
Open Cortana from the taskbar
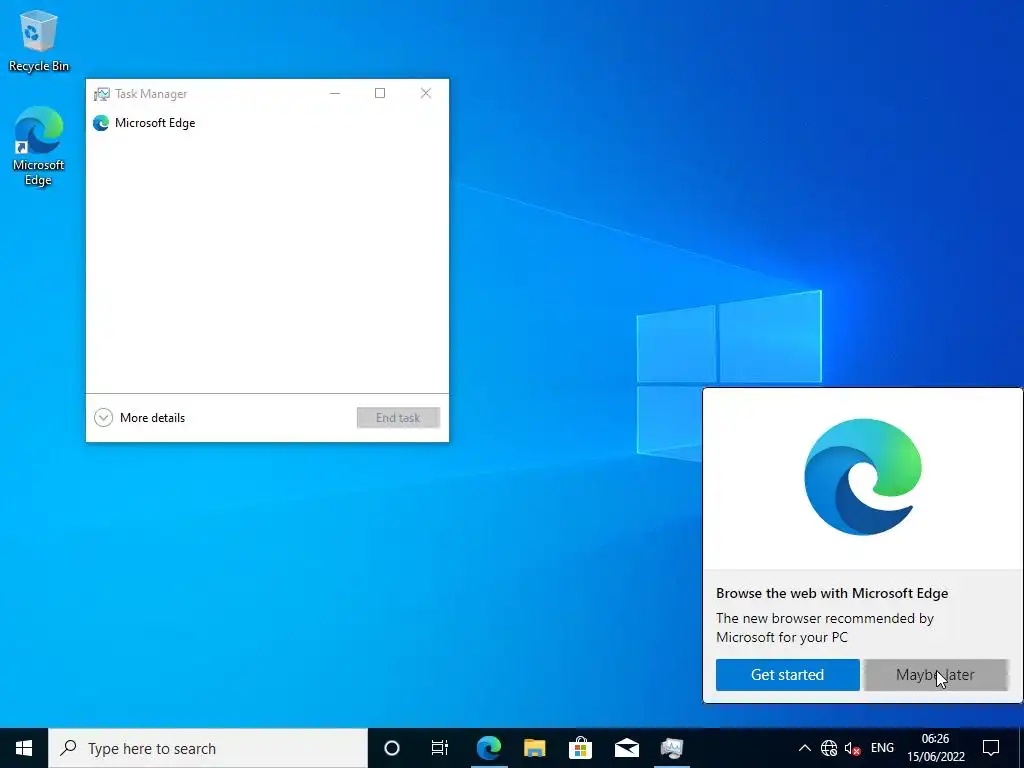point(392,748)
